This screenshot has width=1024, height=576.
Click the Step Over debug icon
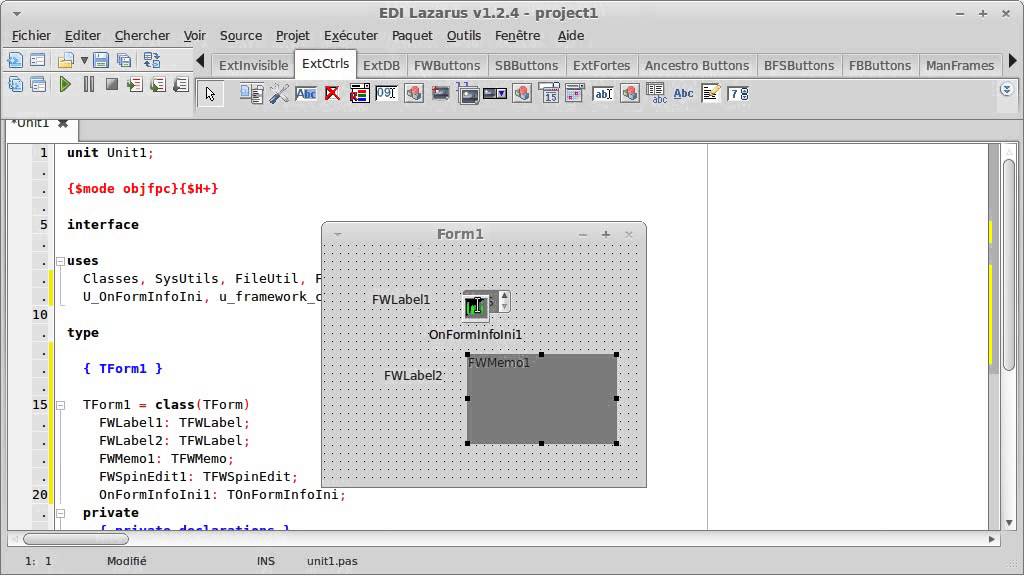point(157,84)
